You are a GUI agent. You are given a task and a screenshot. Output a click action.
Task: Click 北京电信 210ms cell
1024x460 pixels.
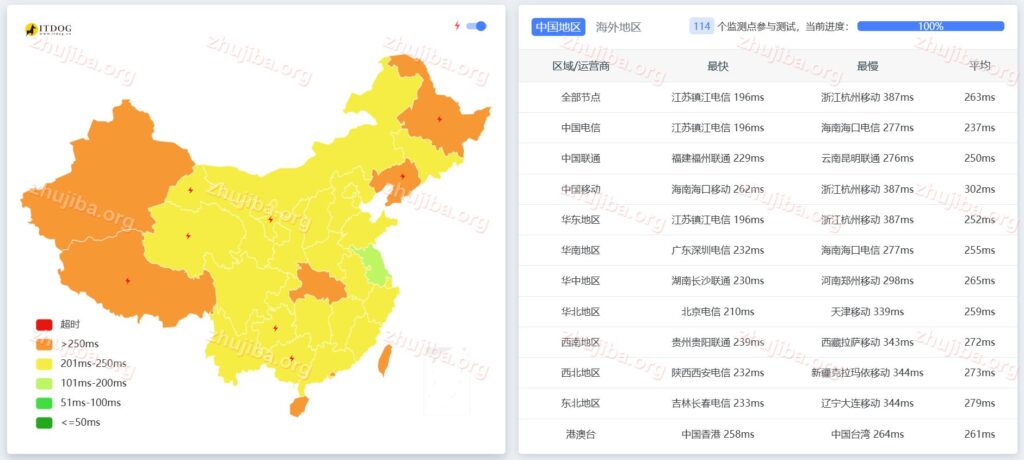(x=718, y=312)
